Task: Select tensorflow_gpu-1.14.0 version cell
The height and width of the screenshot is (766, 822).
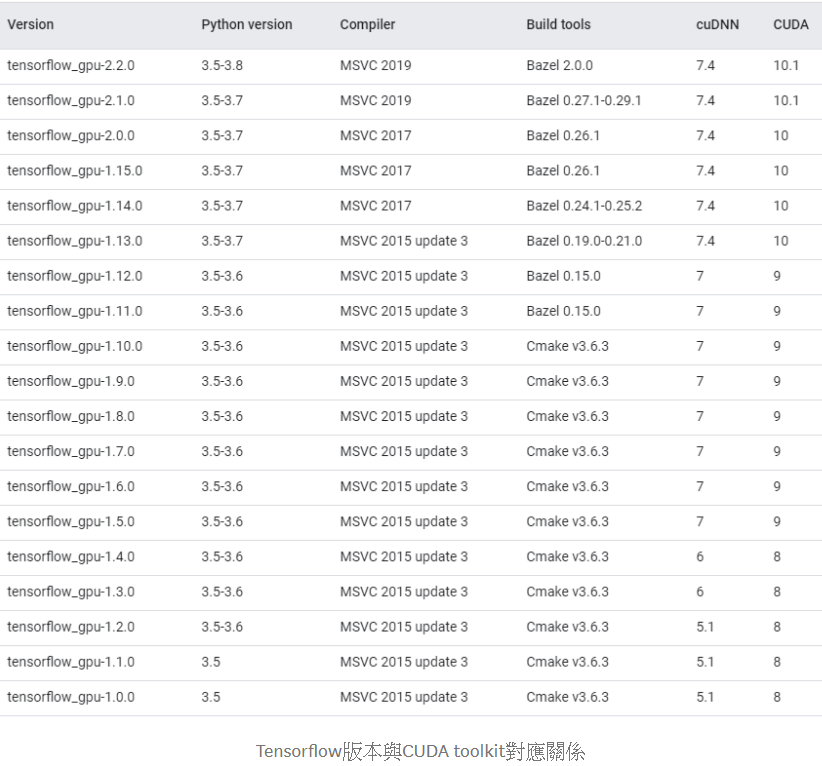Action: pos(74,206)
